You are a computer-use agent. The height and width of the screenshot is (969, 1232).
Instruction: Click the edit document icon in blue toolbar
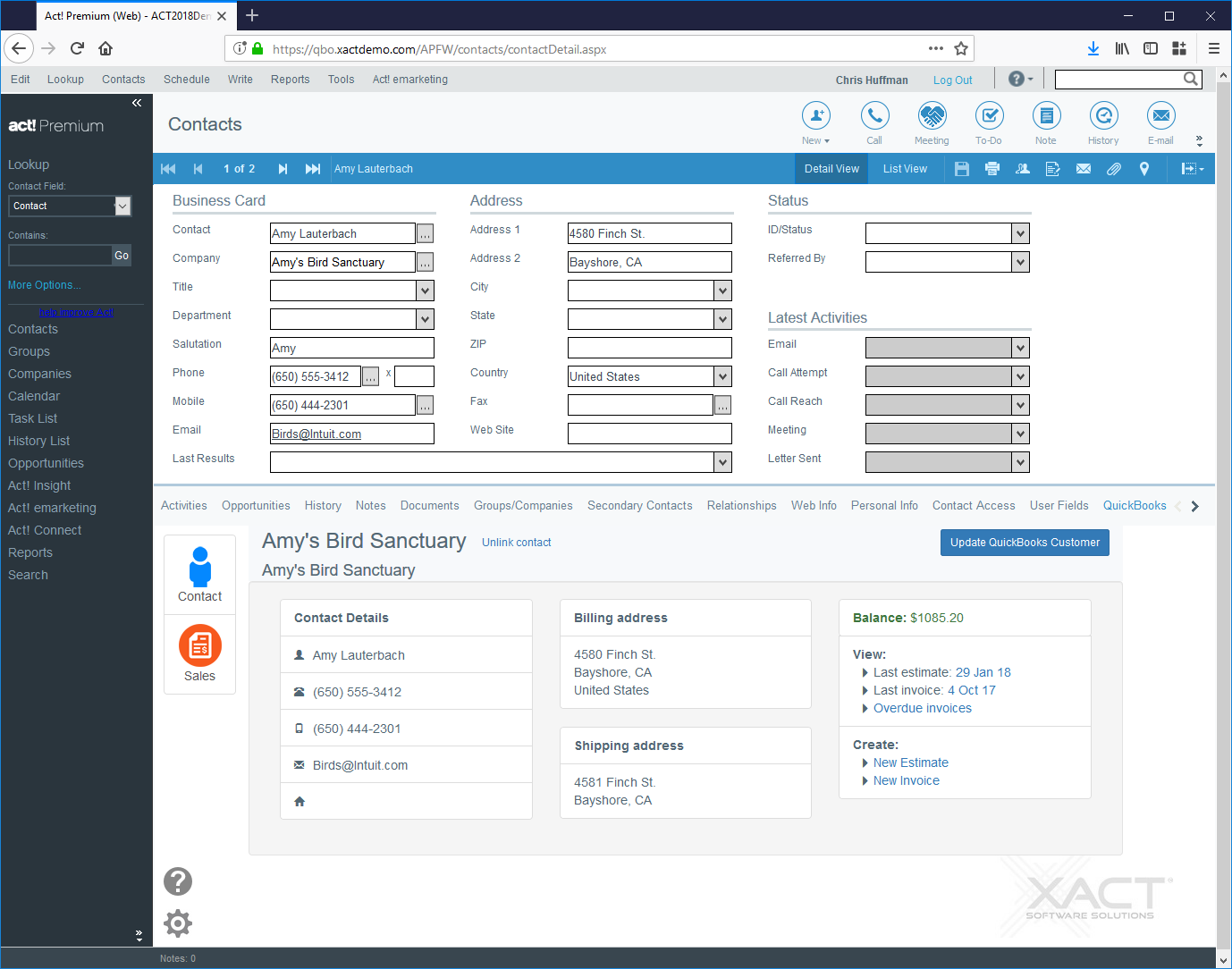click(x=1053, y=169)
